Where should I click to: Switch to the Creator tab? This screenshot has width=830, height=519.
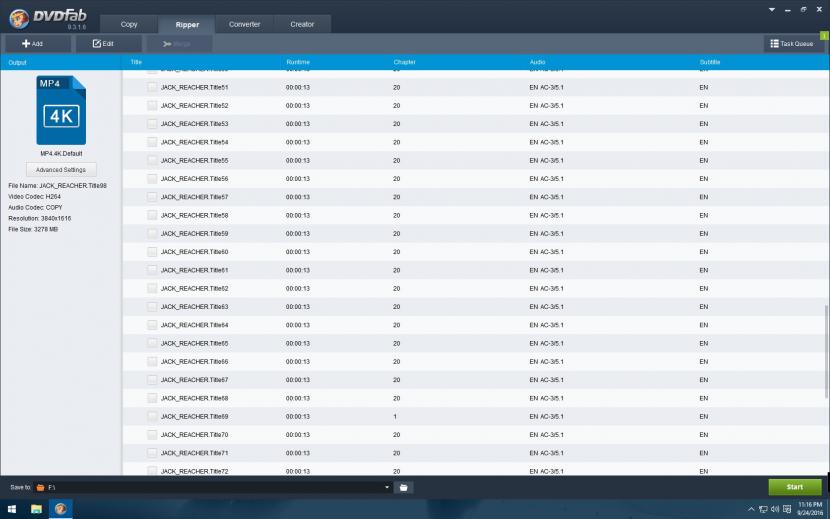point(302,24)
